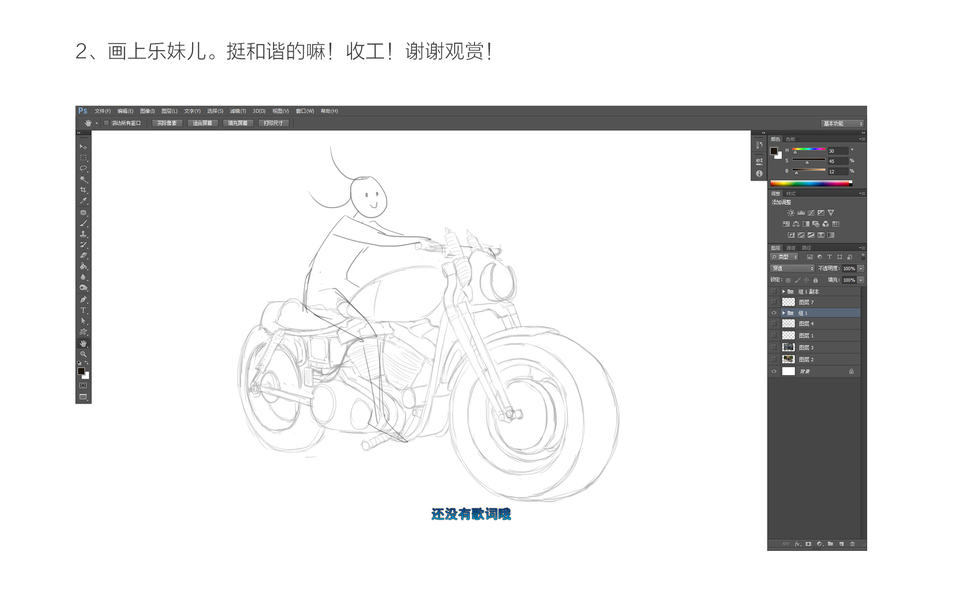Show layer 图层 3 visibility

pyautogui.click(x=774, y=347)
